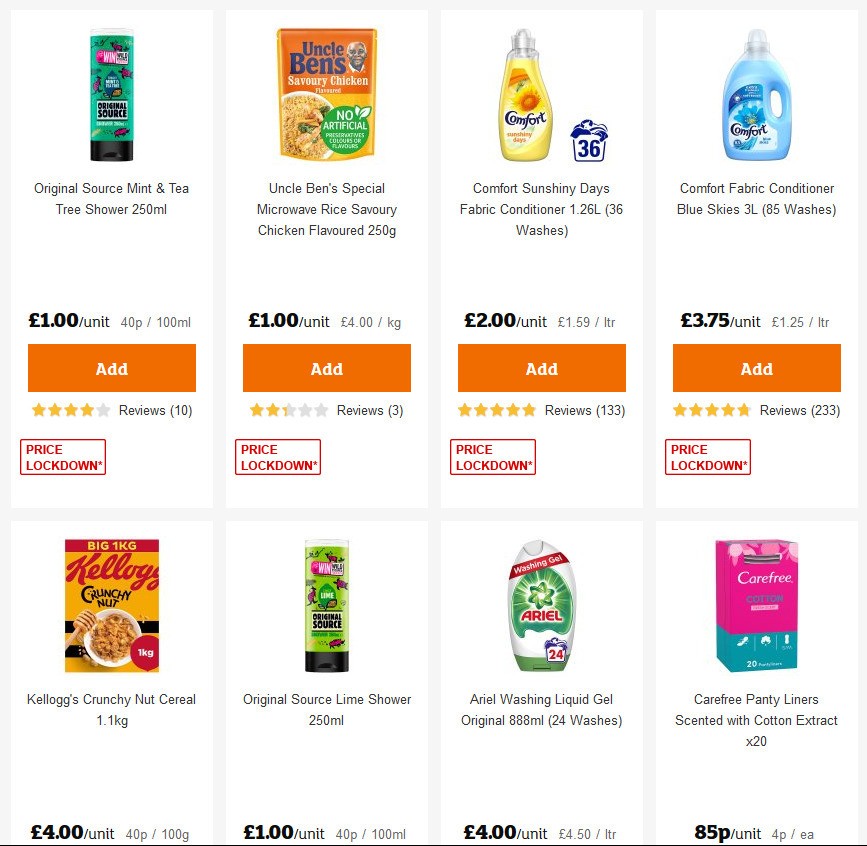Open the 133 reviews for Comfort Sunshiny Days

coord(586,410)
